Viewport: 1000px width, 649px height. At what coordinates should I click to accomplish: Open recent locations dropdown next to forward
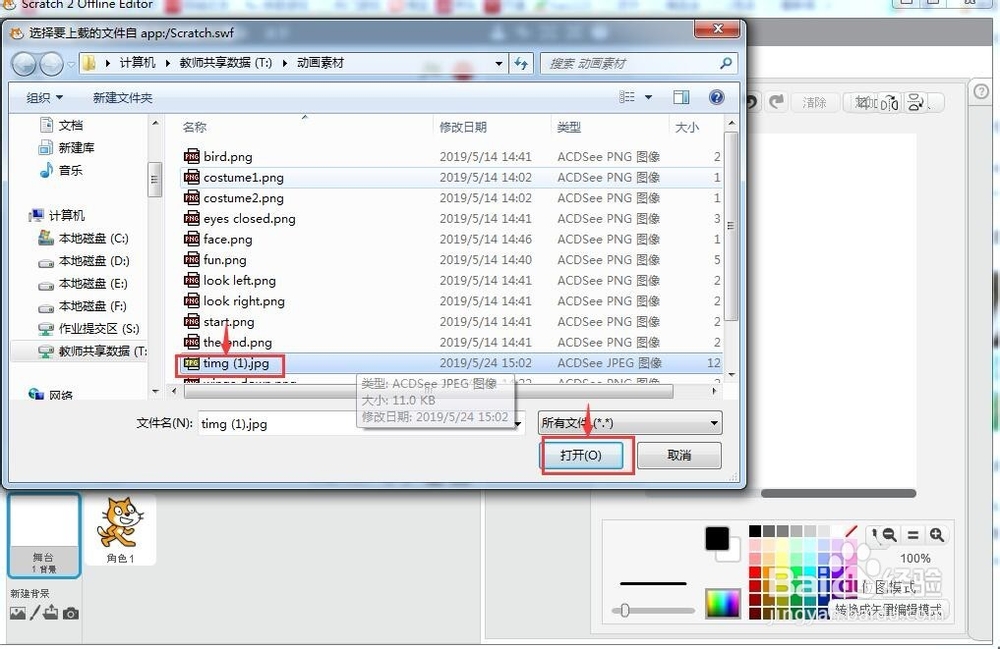pos(71,64)
